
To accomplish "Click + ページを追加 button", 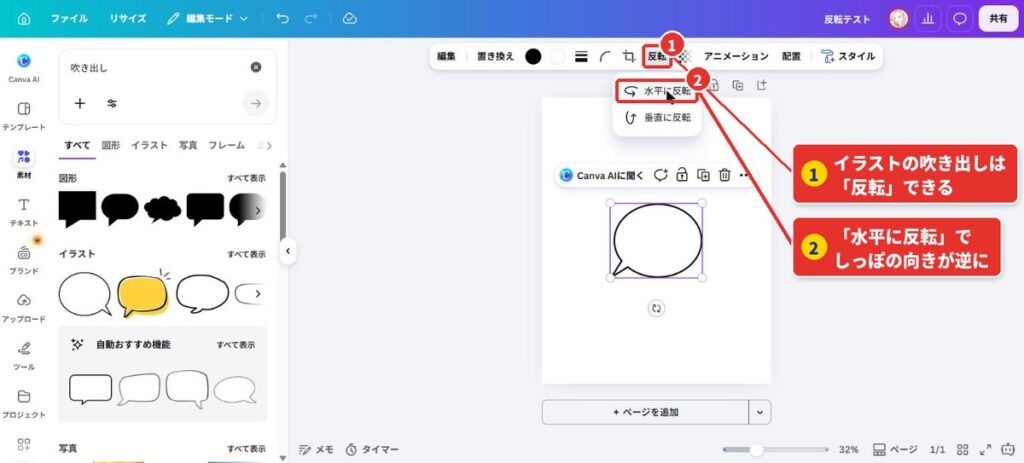I will pyautogui.click(x=645, y=412).
